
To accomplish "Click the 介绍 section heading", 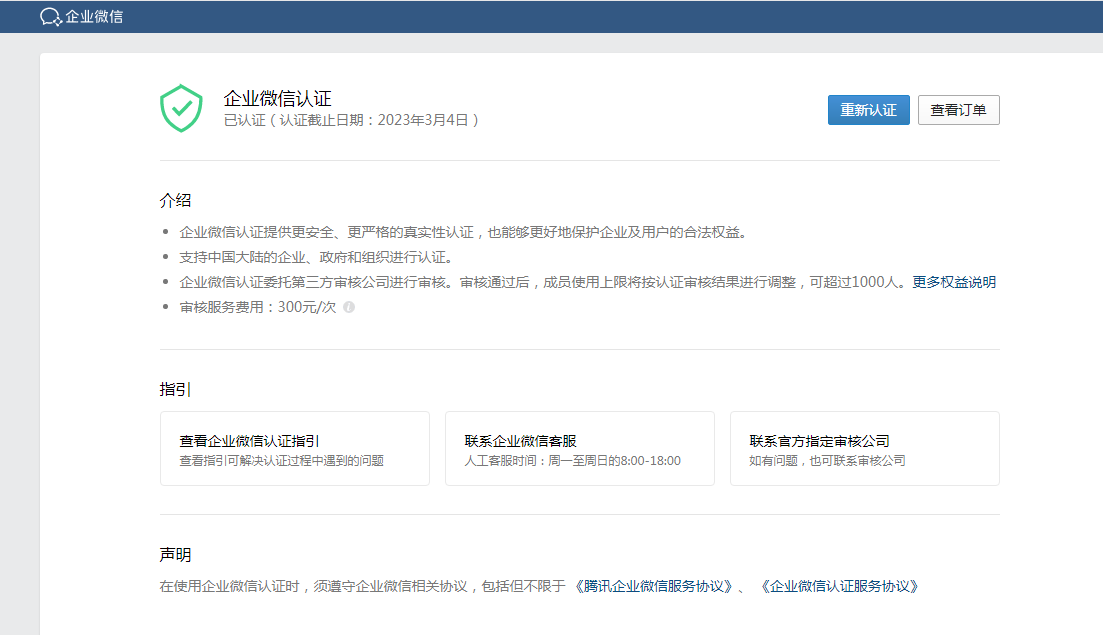I will click(x=175, y=200).
